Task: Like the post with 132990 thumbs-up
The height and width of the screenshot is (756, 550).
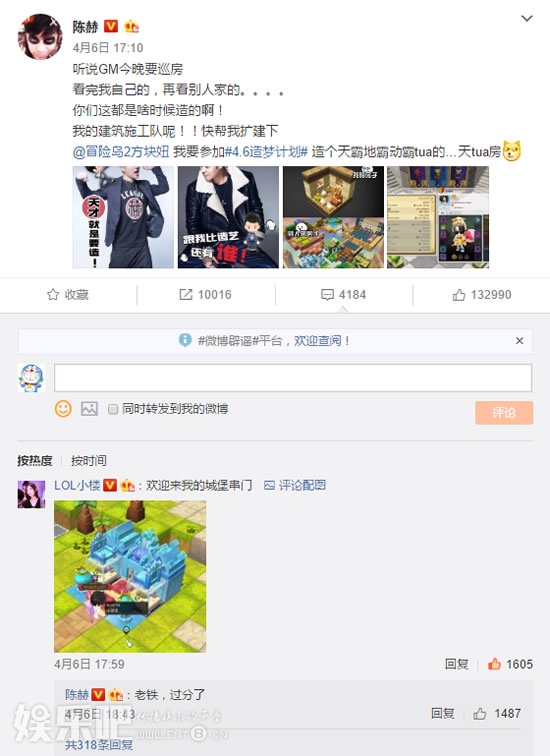Action: (482, 295)
